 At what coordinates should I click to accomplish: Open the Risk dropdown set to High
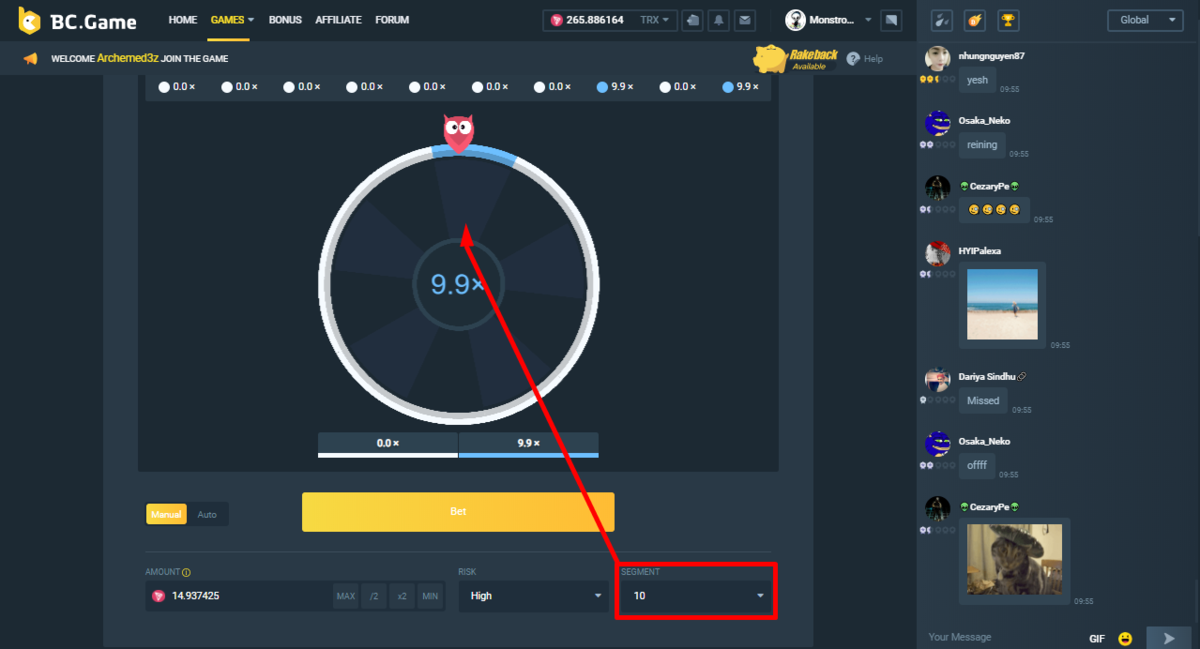(x=532, y=596)
